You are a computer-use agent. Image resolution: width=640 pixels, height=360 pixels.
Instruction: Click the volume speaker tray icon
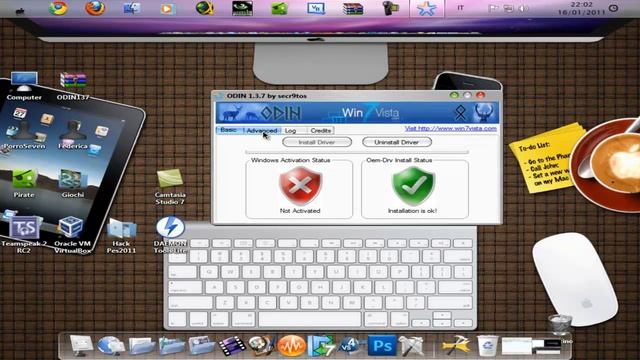coord(523,8)
